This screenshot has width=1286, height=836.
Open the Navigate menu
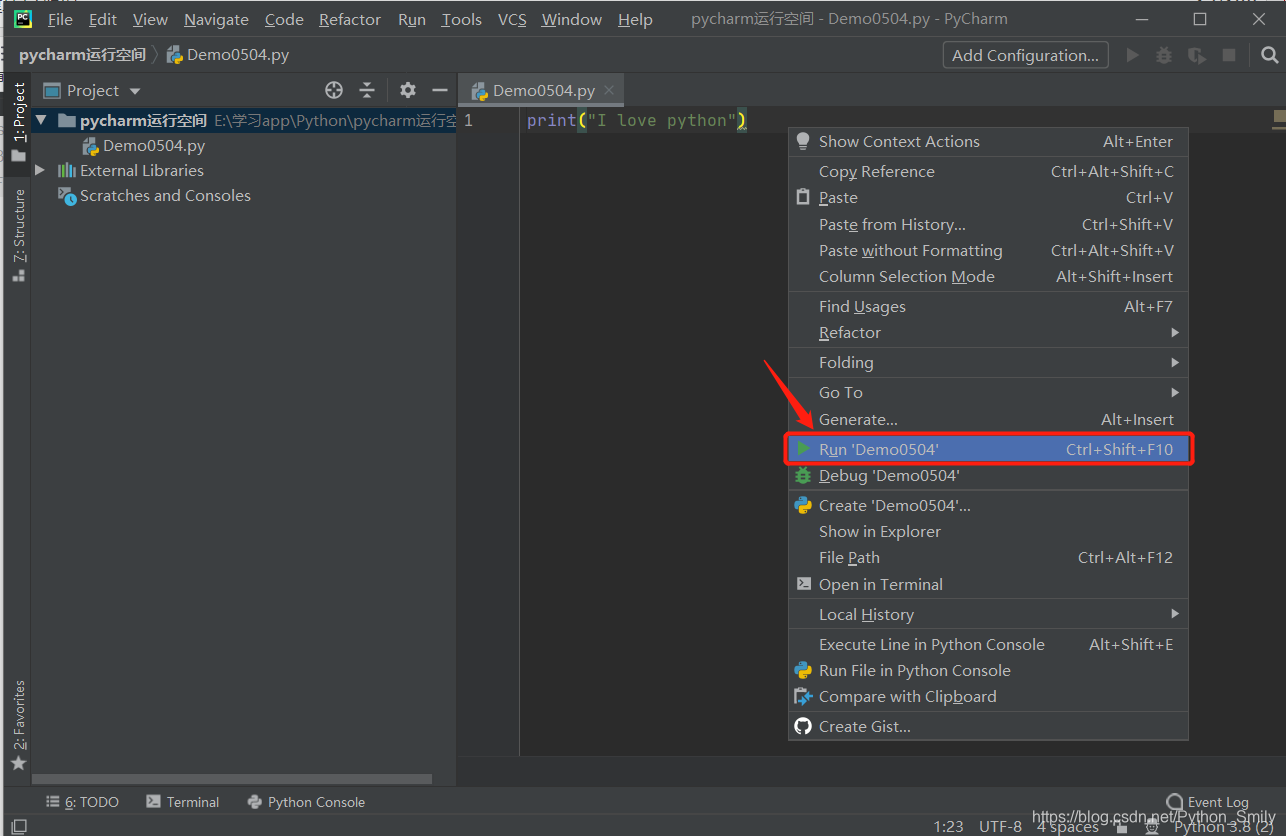216,19
